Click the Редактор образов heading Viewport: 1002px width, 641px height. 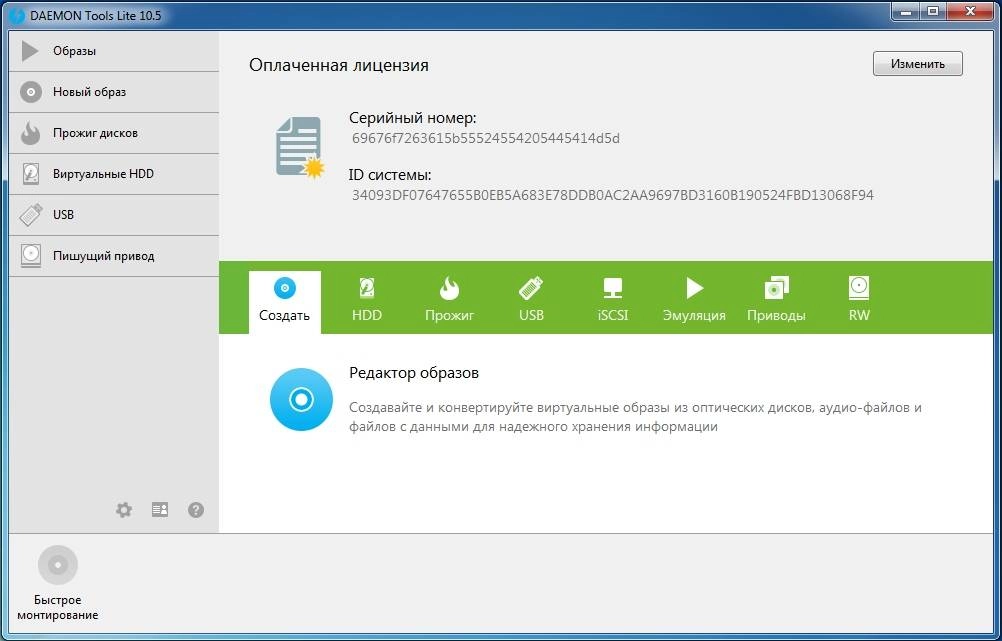pos(413,373)
